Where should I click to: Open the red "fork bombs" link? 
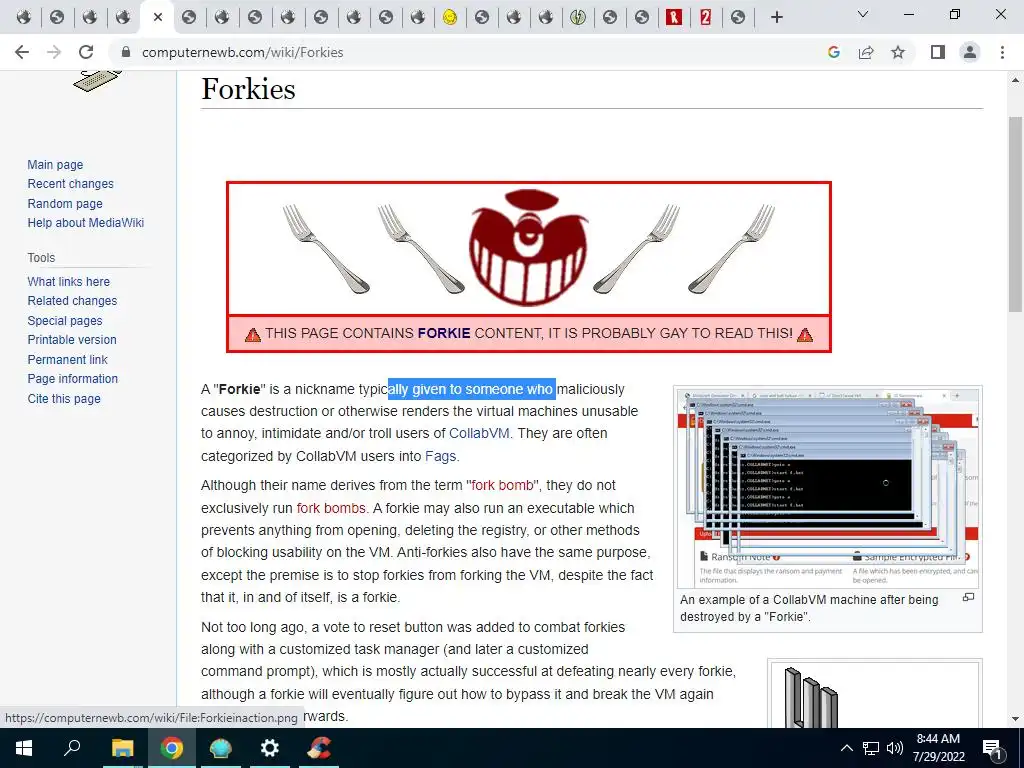(x=330, y=508)
